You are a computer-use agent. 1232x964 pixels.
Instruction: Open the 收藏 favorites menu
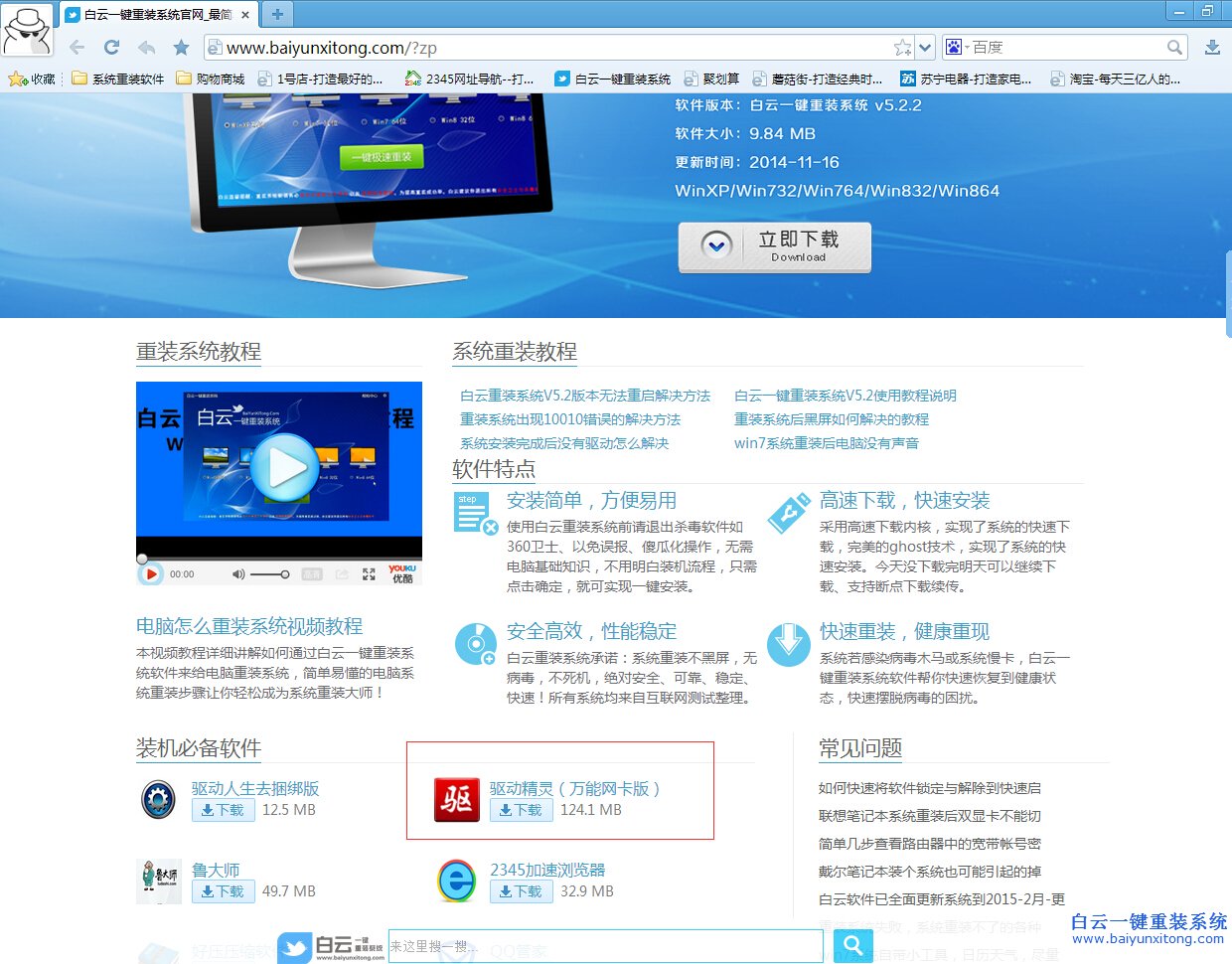32,77
